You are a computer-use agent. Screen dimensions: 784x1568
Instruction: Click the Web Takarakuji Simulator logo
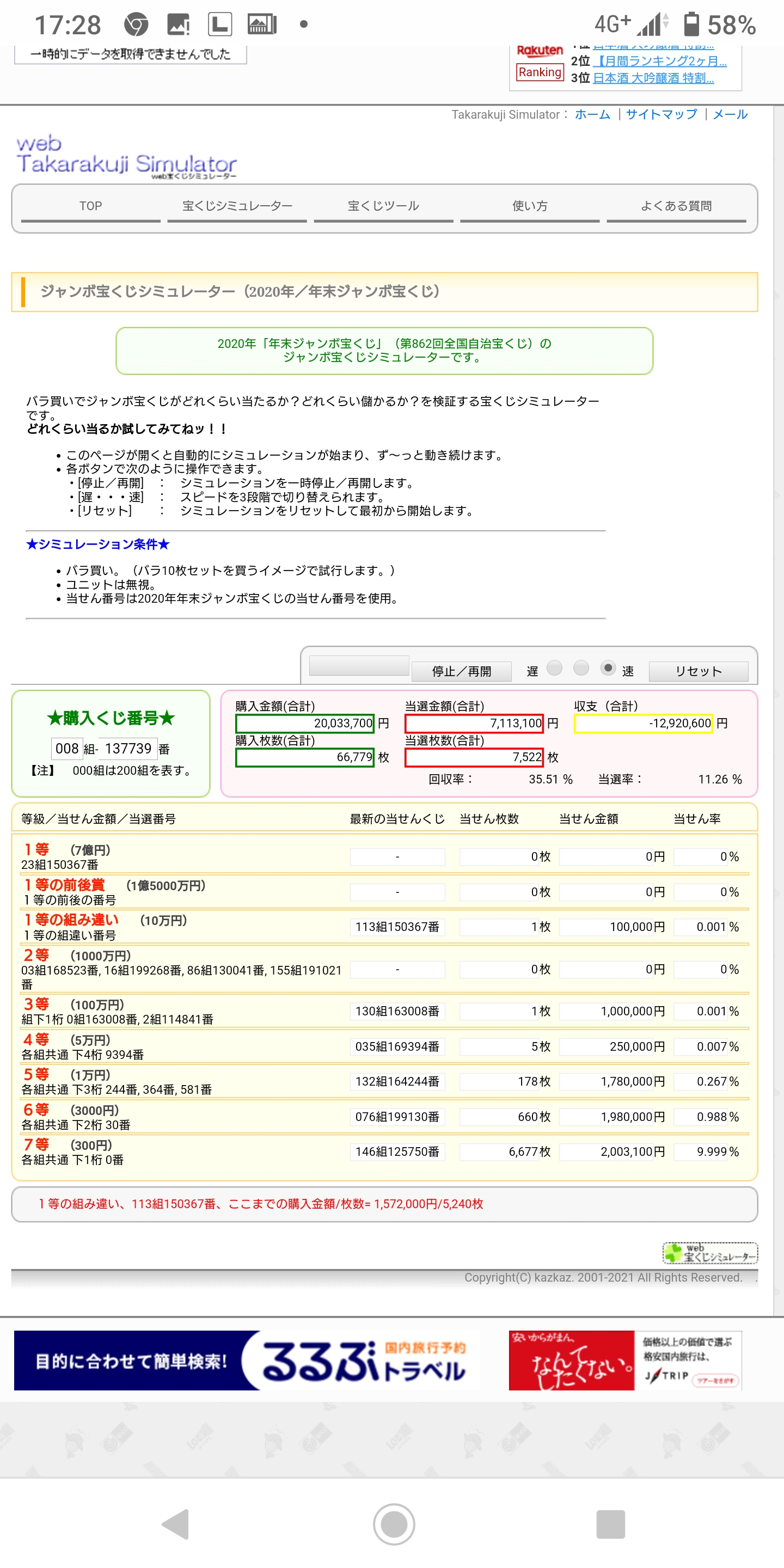pyautogui.click(x=126, y=156)
